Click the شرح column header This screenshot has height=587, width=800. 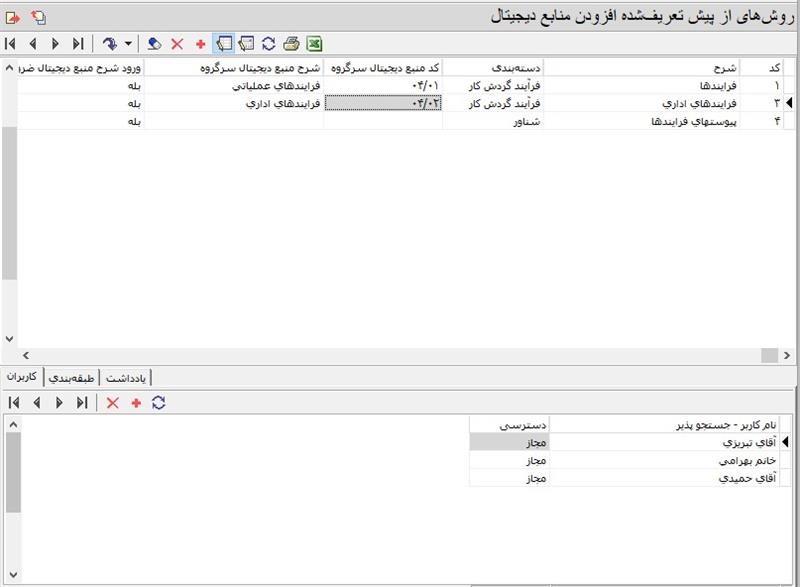650,67
